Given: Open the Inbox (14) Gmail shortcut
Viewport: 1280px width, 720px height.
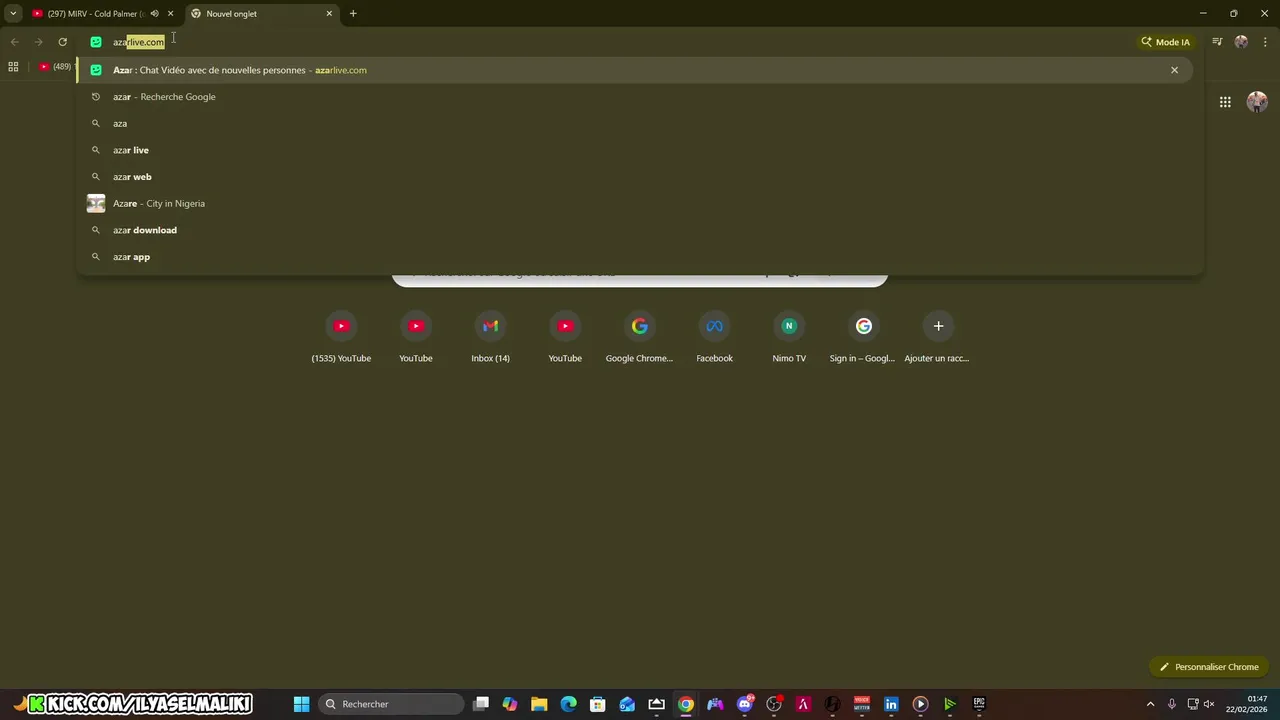Looking at the screenshot, I should point(490,338).
